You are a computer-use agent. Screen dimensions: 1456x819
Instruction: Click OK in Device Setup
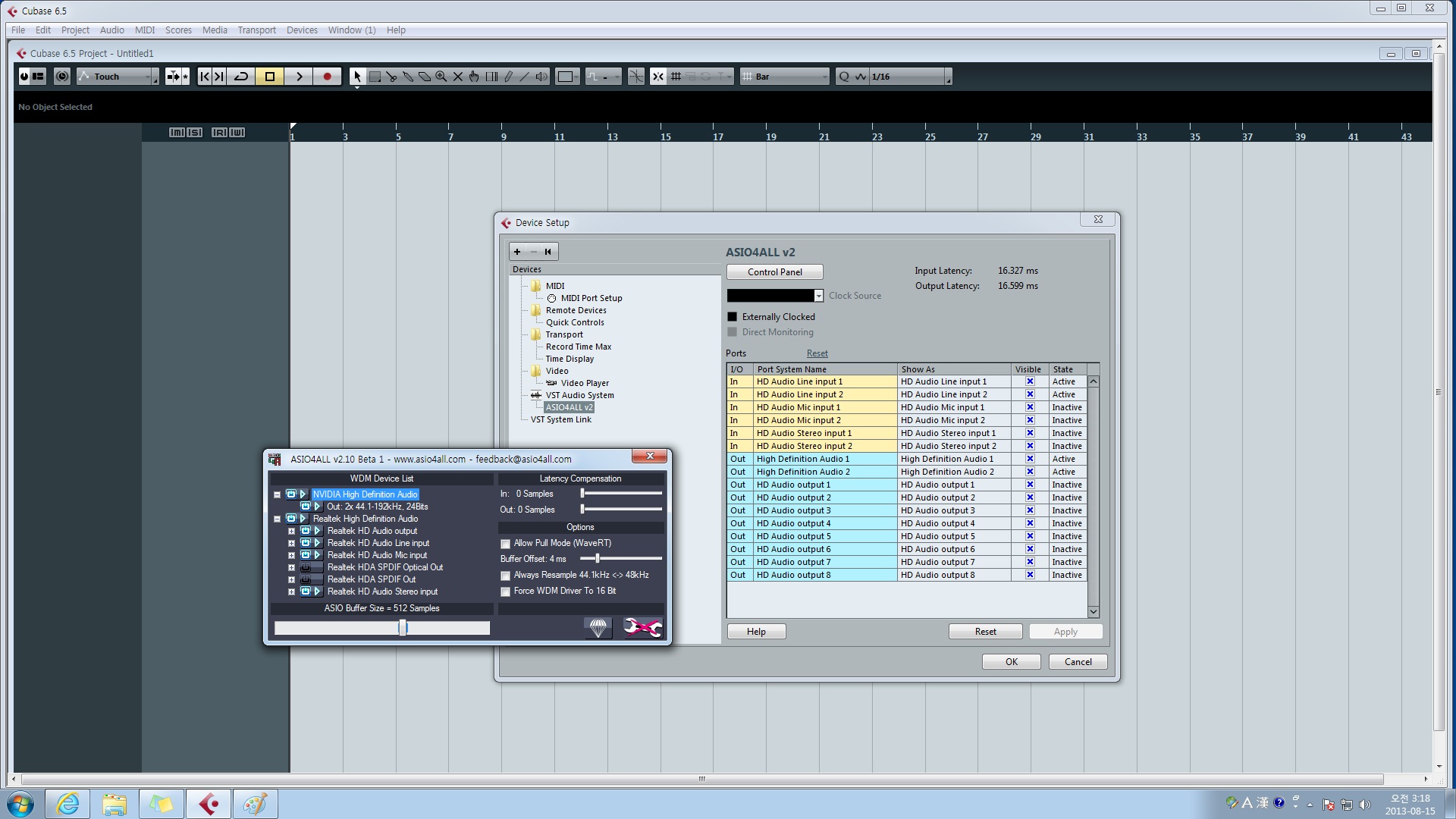tap(1011, 662)
